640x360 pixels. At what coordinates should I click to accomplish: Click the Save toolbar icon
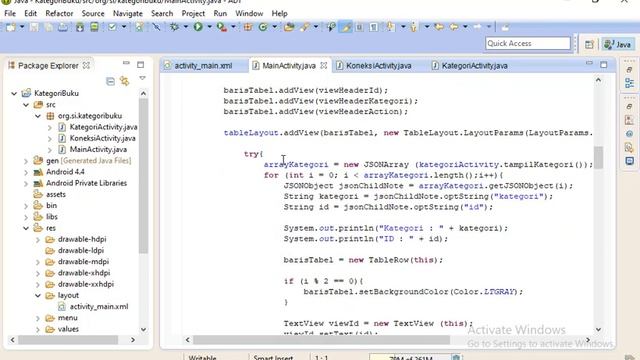coord(34,27)
